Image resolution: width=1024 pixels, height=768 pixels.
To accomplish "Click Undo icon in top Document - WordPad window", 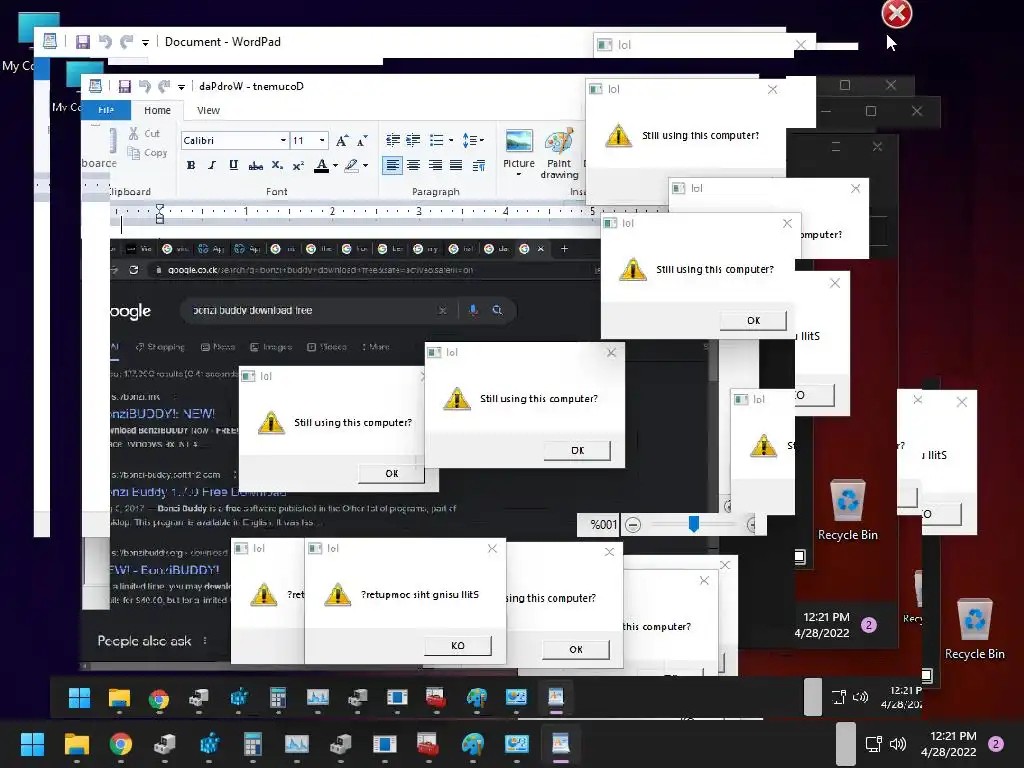I will tap(104, 42).
